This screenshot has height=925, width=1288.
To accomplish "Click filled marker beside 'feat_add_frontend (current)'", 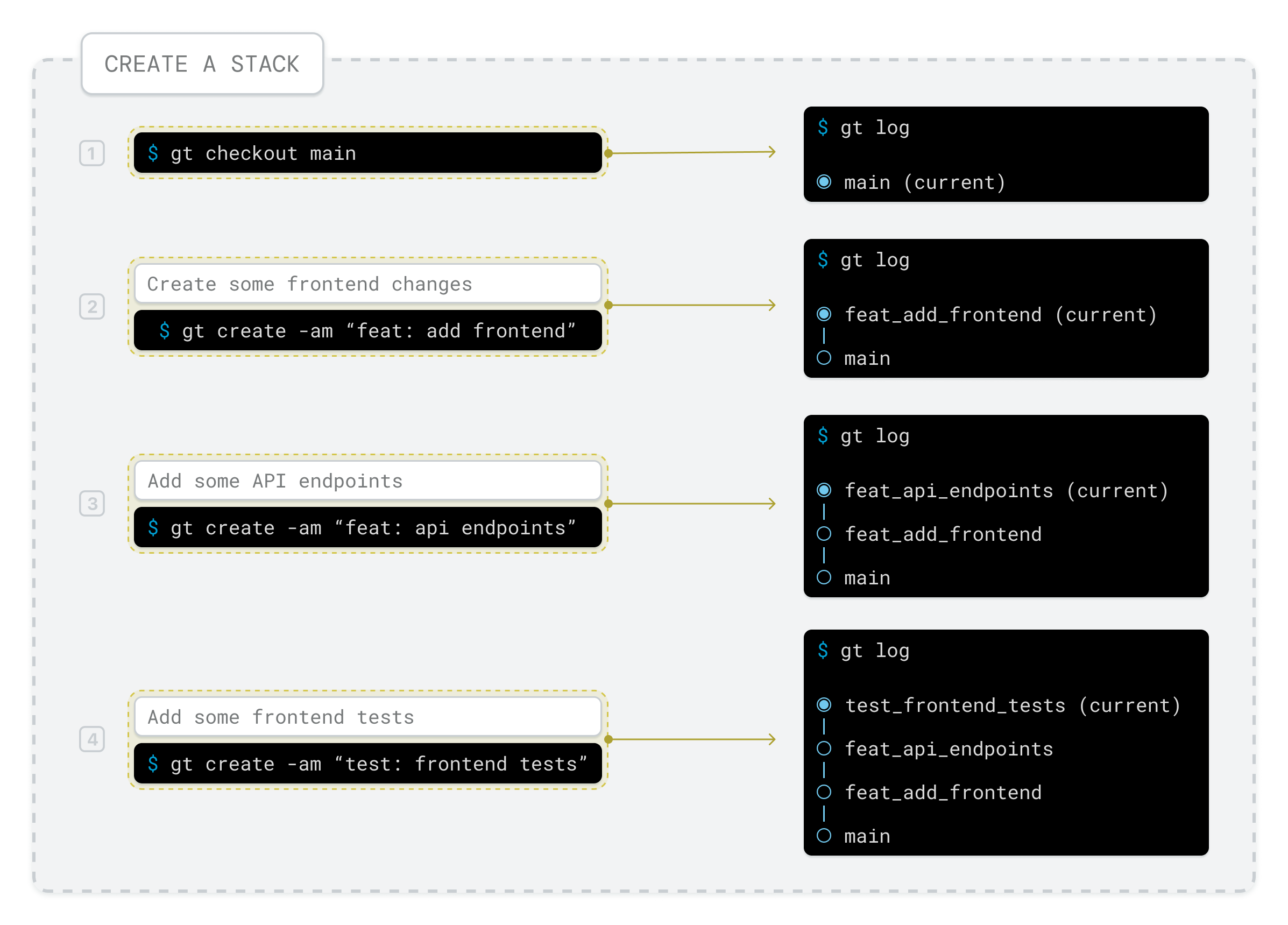I will (x=824, y=314).
